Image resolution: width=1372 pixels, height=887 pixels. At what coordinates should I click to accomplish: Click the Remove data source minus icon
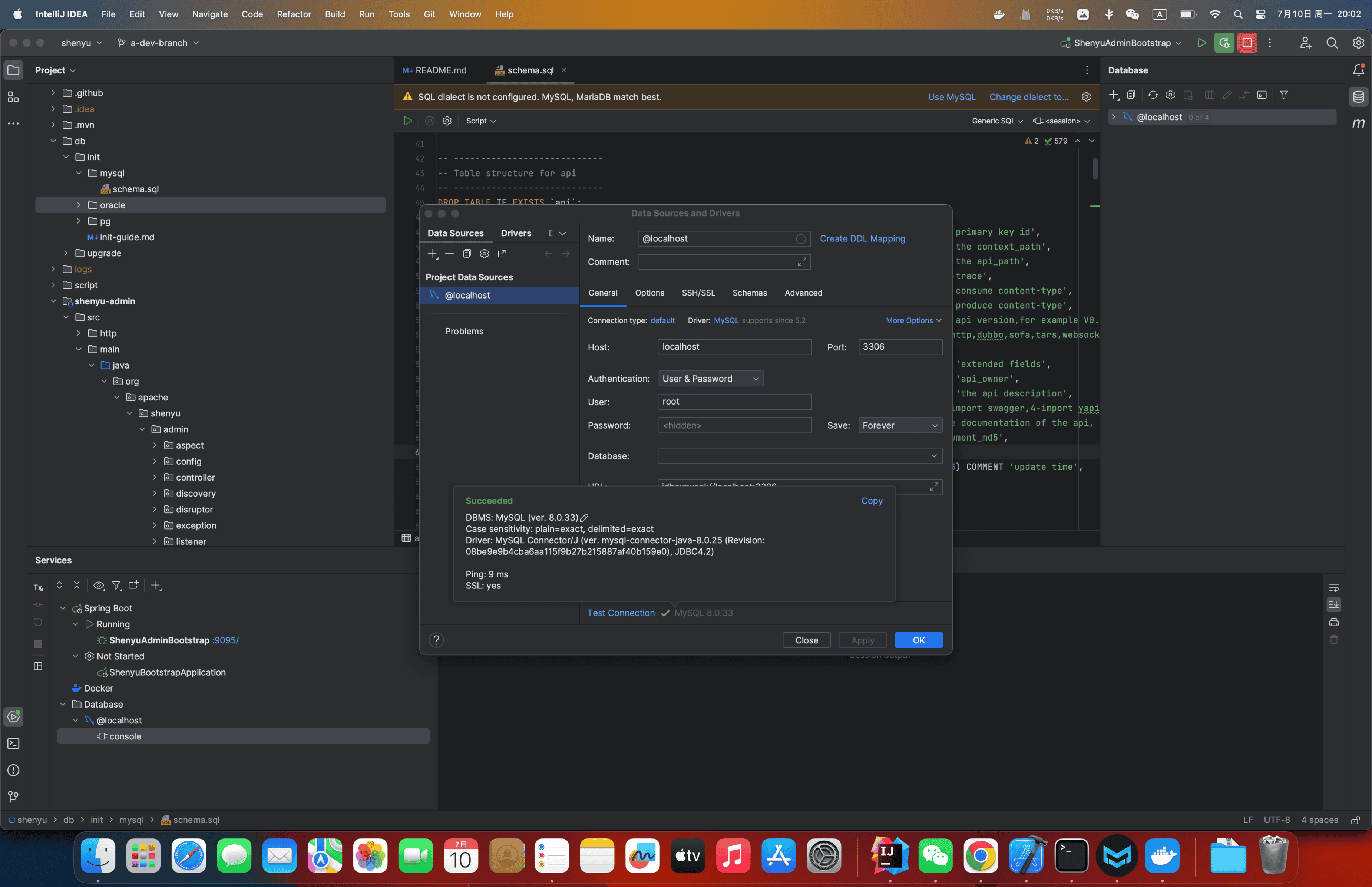click(x=450, y=253)
